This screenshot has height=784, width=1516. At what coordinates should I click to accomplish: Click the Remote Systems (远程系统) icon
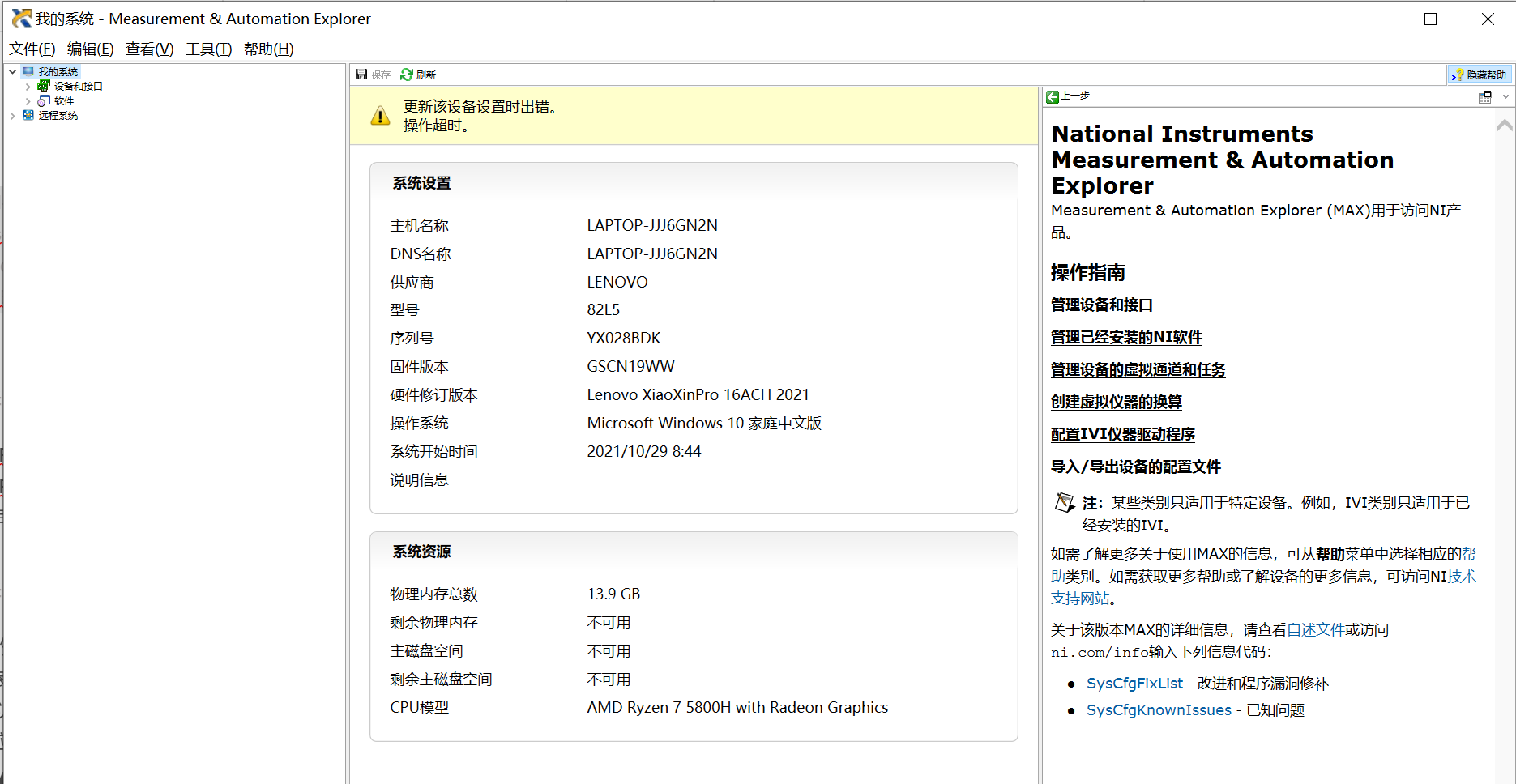(x=28, y=115)
